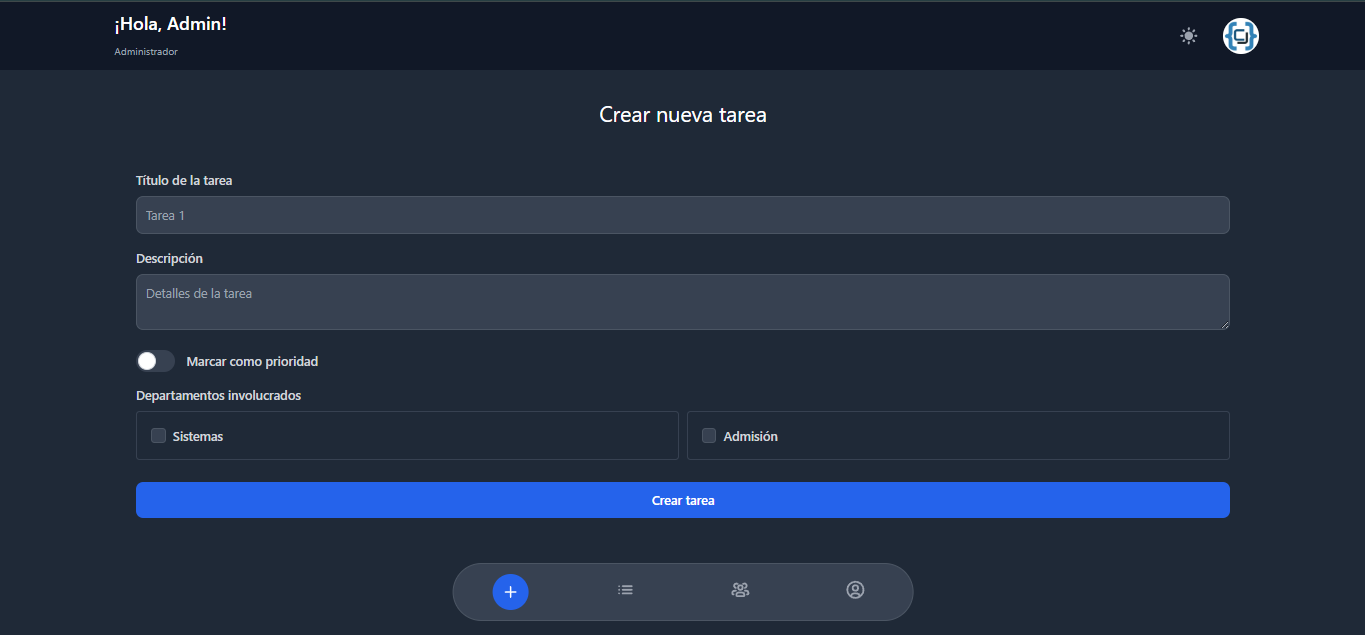1365x635 pixels.
Task: Click the "Departamentos involucrados" label
Action: coord(218,395)
